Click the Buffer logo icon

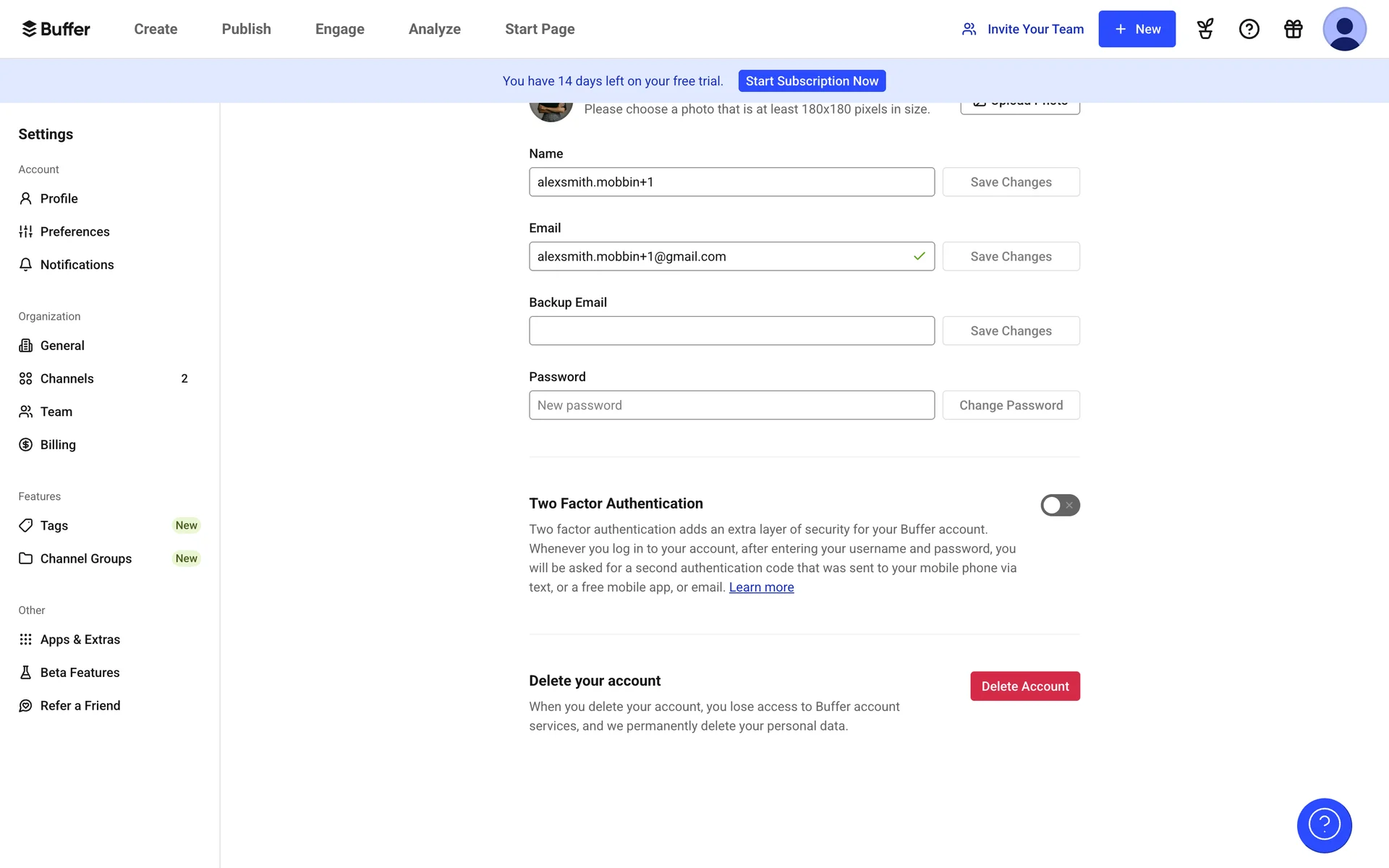(30, 29)
